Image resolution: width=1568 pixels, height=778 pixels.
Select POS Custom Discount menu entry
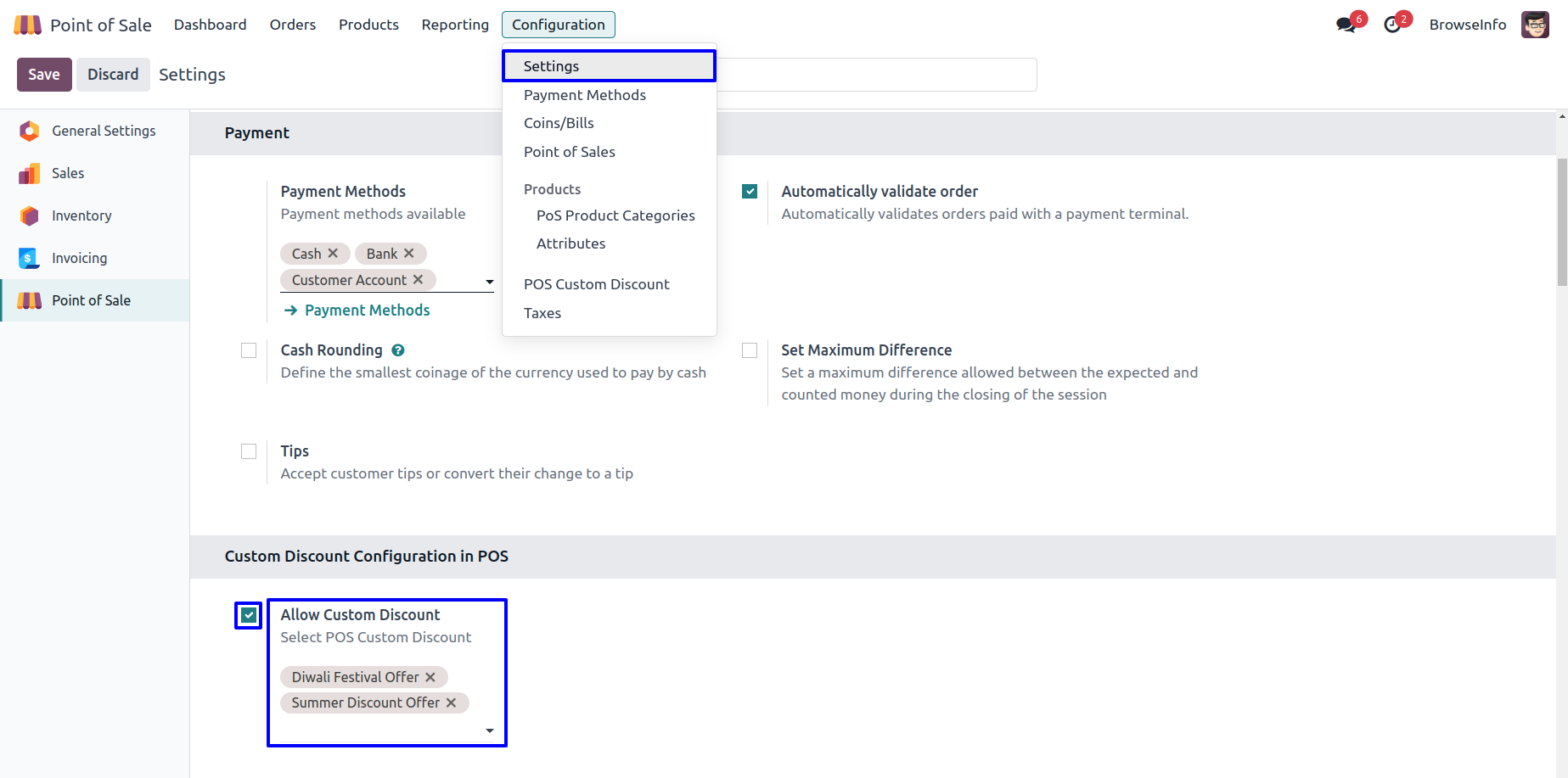596,284
